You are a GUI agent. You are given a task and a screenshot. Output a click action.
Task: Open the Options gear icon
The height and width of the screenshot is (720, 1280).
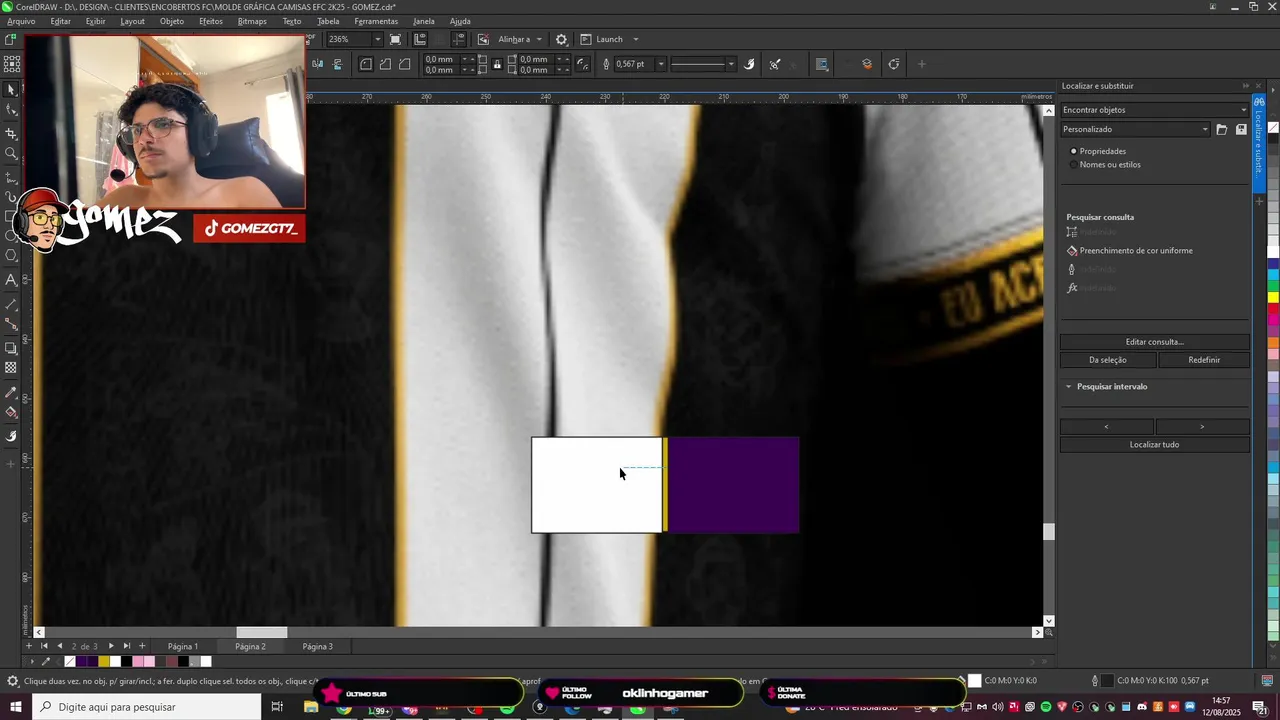pos(562,40)
